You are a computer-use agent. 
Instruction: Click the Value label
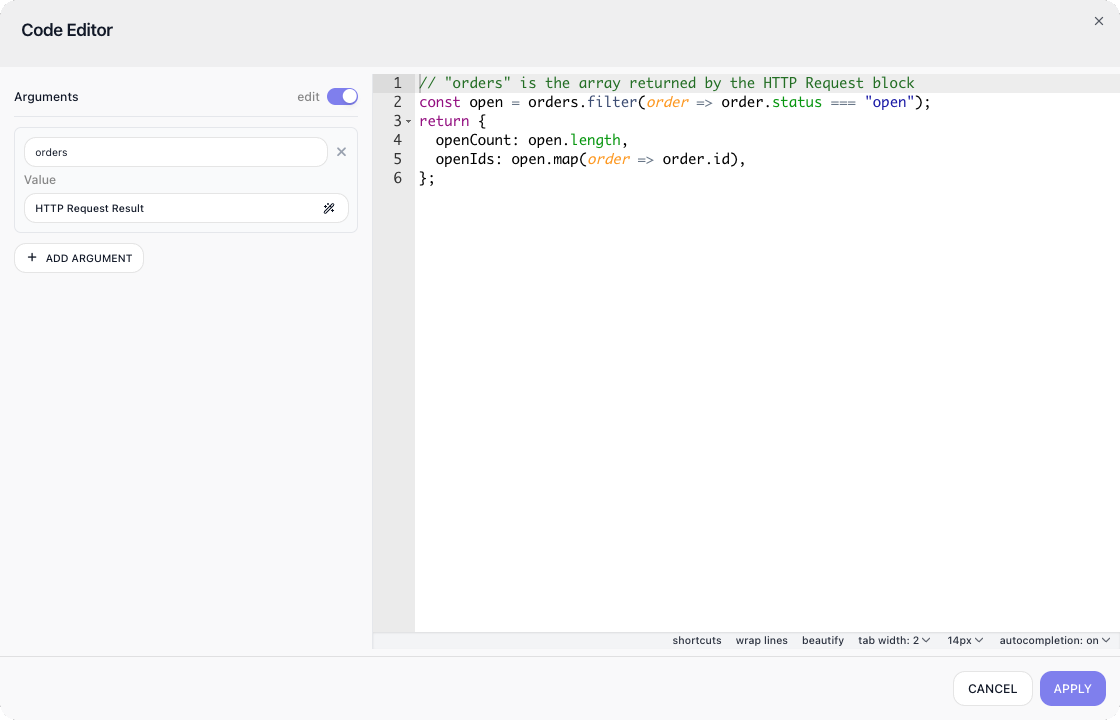click(x=40, y=180)
